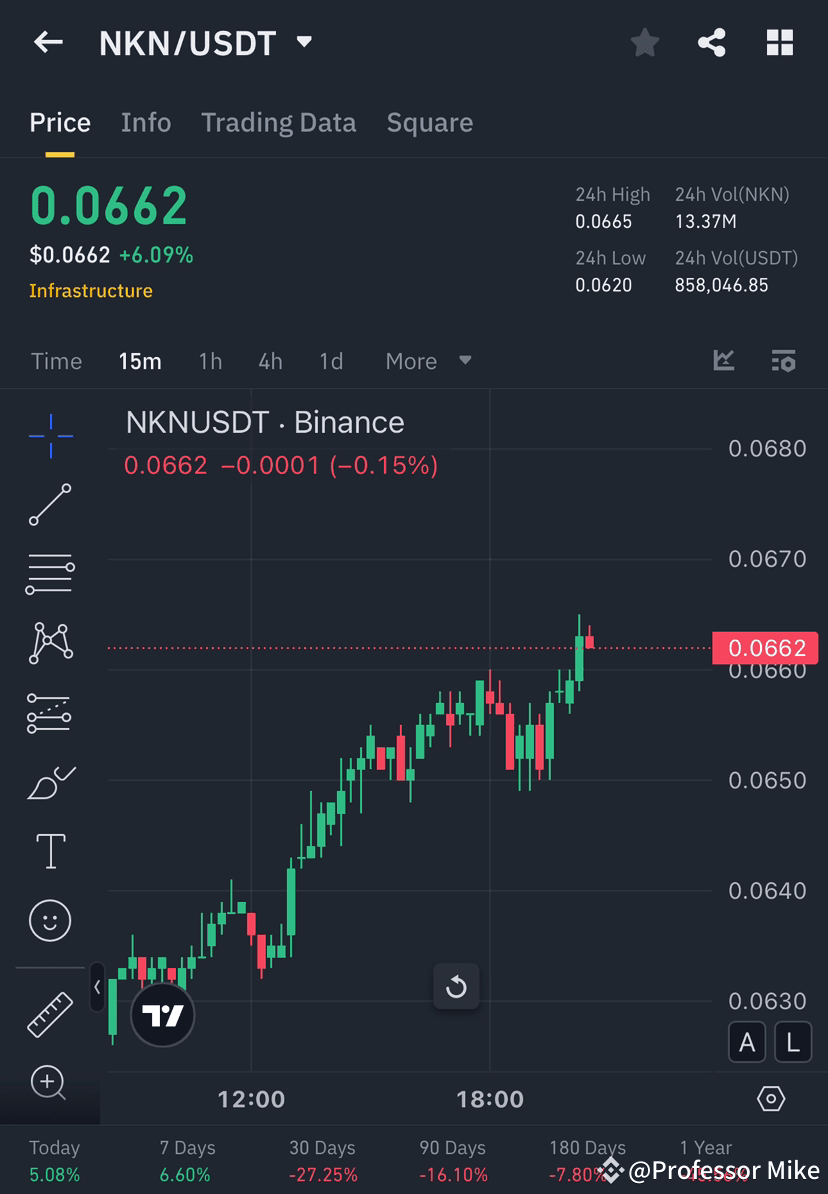
Task: Activate the zoom-in magnifier tool
Action: click(50, 1084)
